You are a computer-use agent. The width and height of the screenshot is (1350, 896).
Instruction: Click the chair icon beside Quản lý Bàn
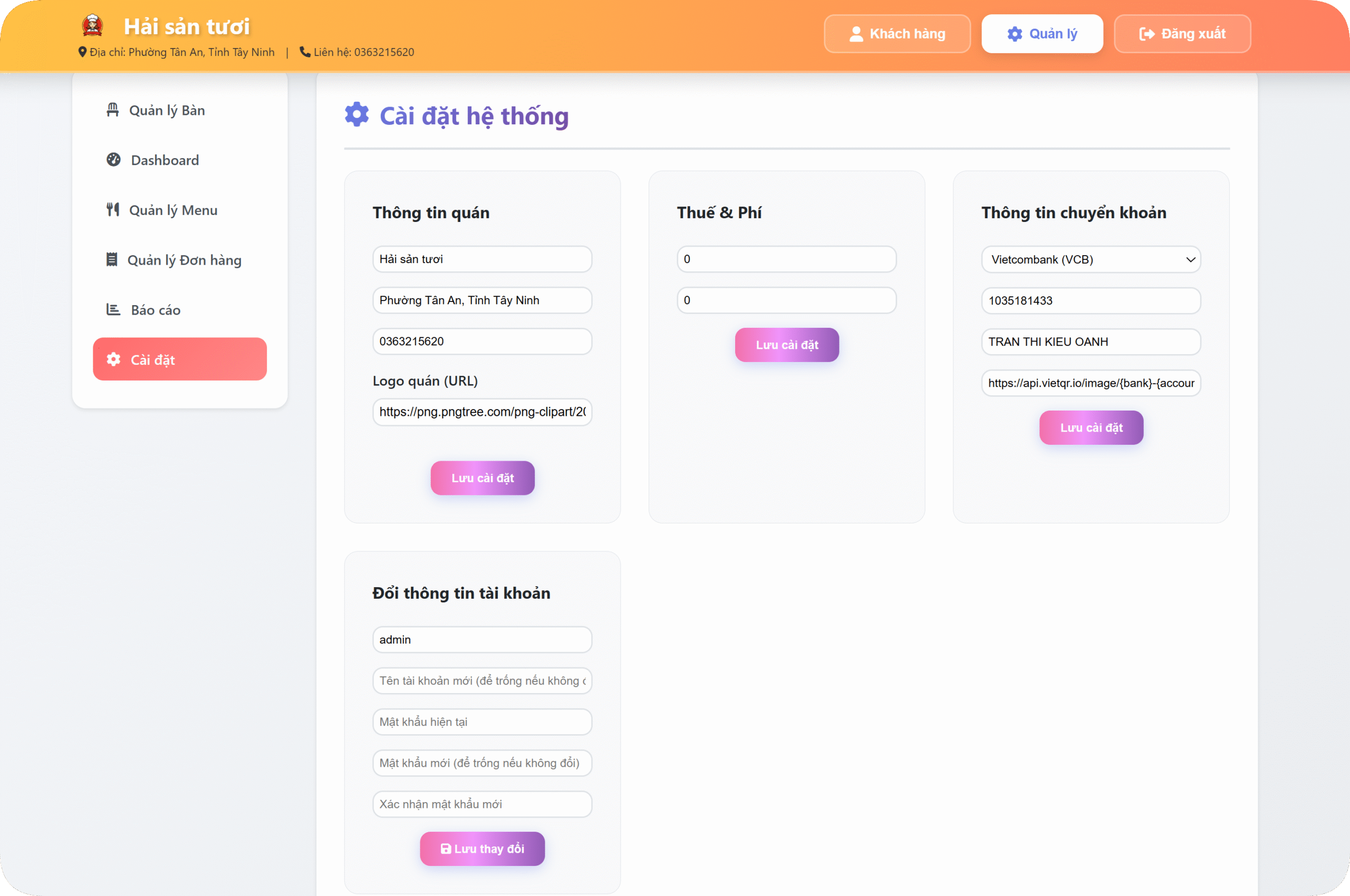(x=113, y=110)
